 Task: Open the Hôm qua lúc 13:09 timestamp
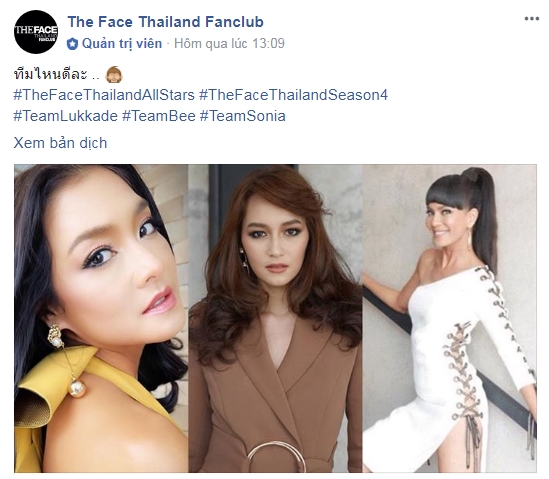(x=229, y=44)
